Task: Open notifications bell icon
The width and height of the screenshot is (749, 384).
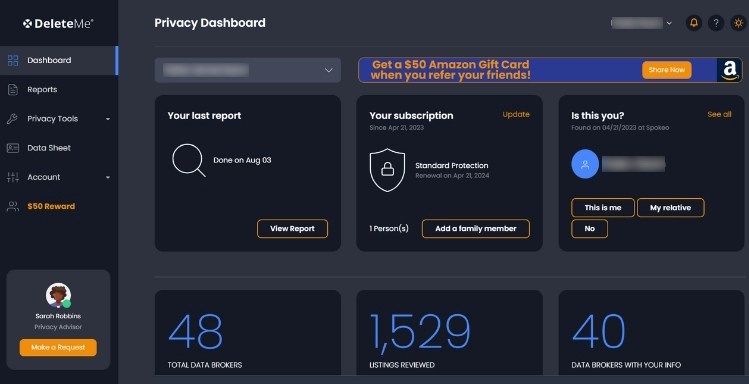Action: [694, 22]
